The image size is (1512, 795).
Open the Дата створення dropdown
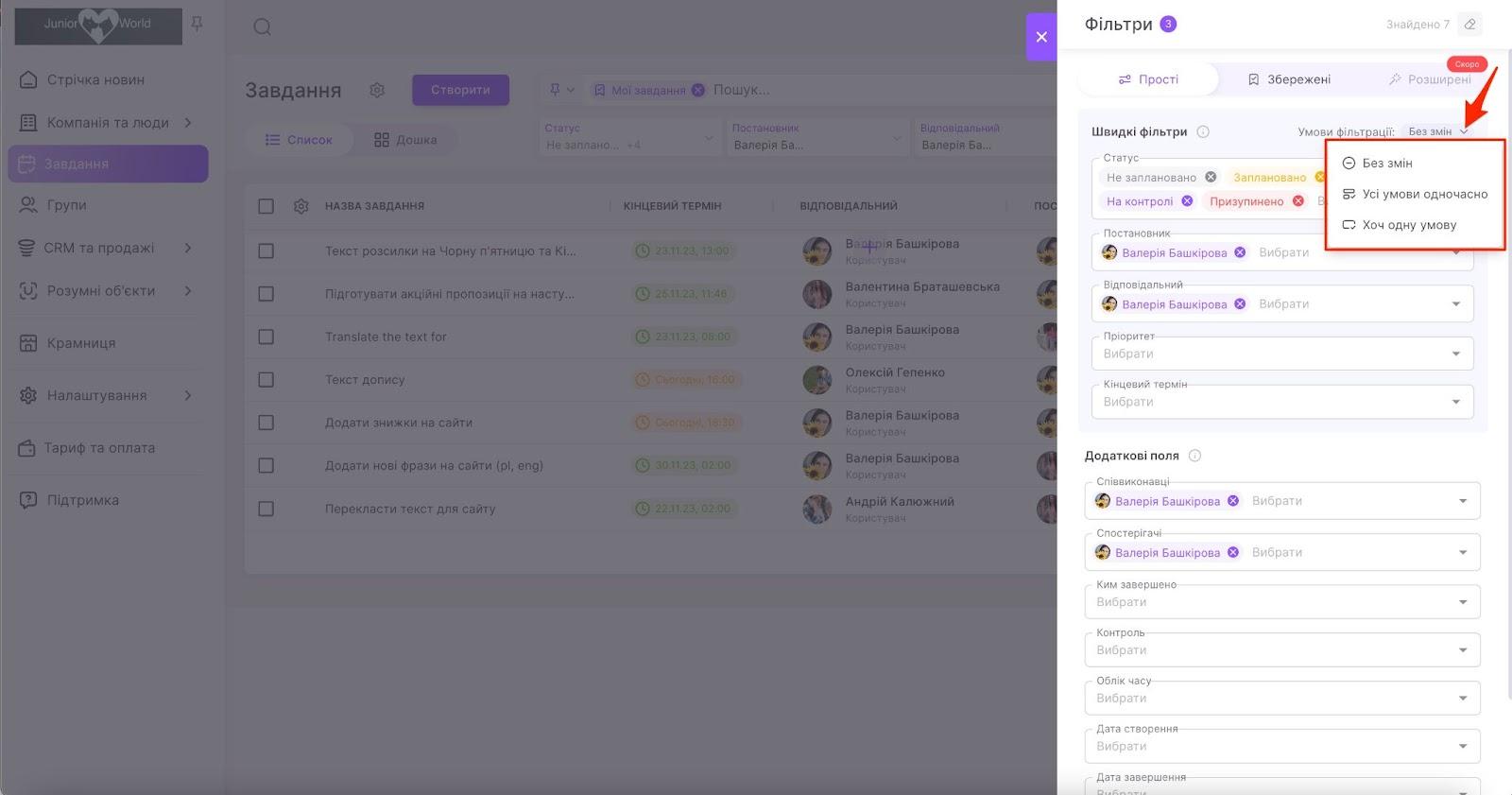tap(1282, 747)
